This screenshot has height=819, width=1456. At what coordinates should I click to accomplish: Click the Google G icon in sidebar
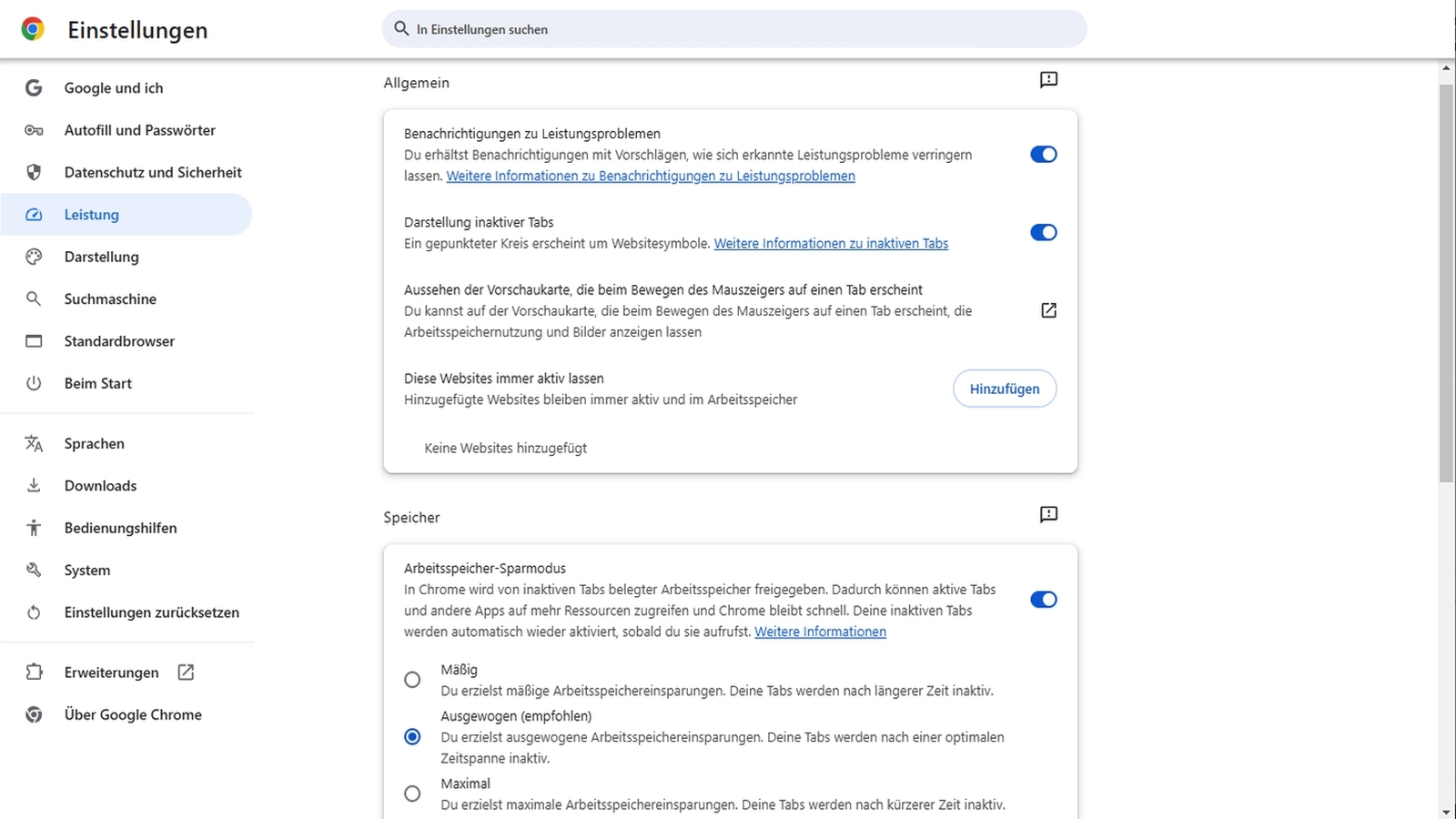pyautogui.click(x=34, y=87)
